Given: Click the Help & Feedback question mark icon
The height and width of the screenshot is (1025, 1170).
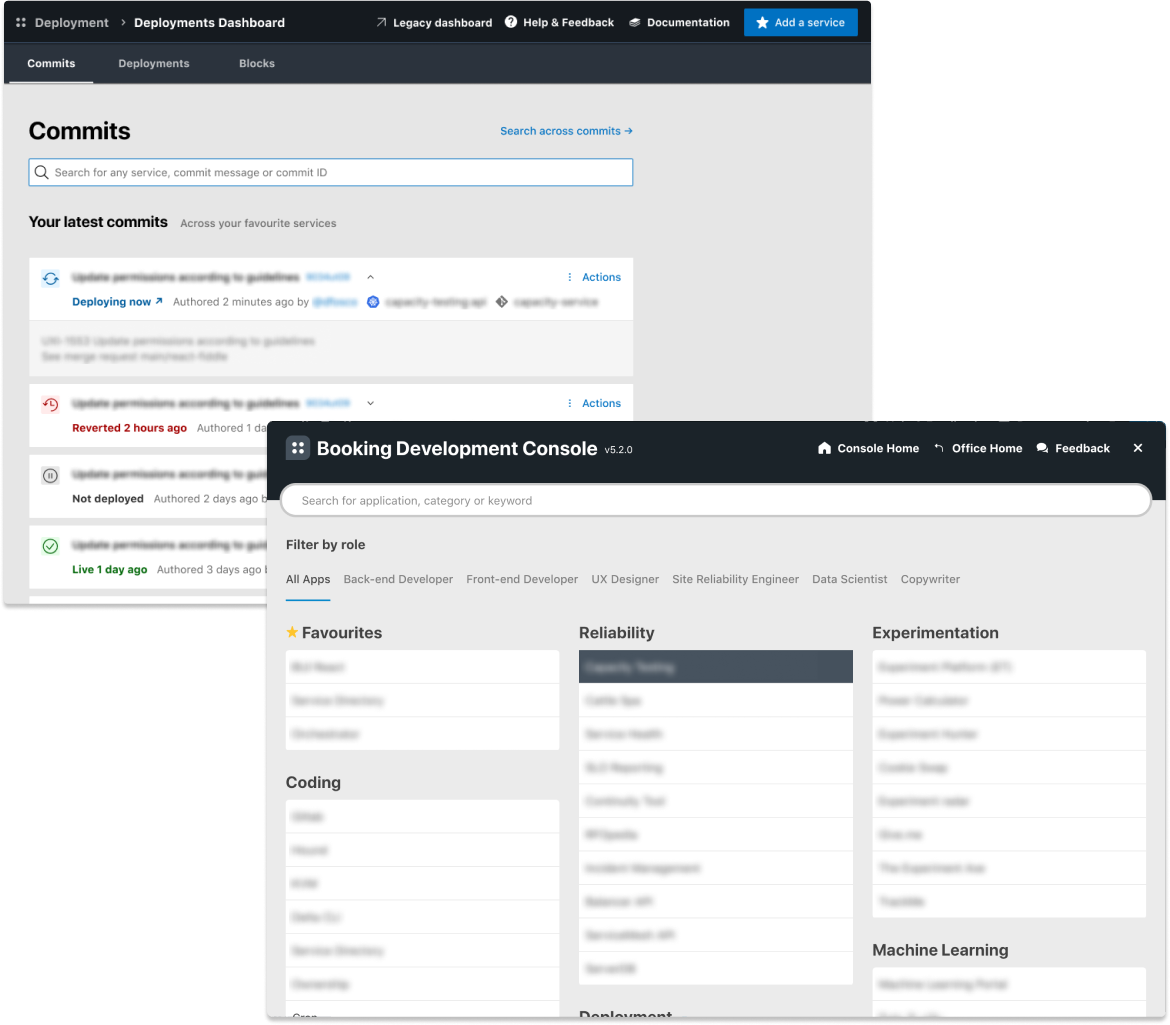Looking at the screenshot, I should tap(510, 22).
